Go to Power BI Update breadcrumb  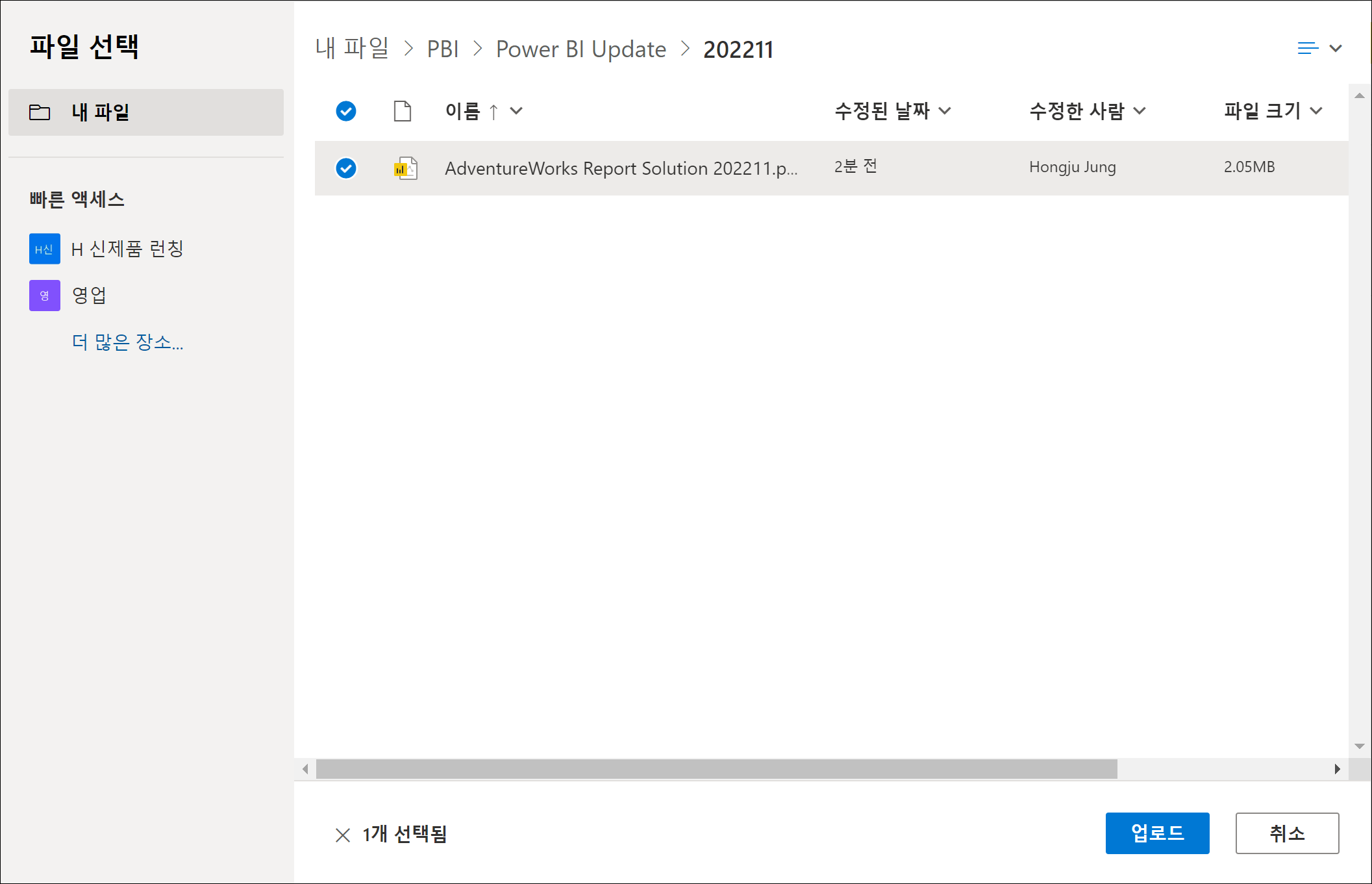point(580,49)
